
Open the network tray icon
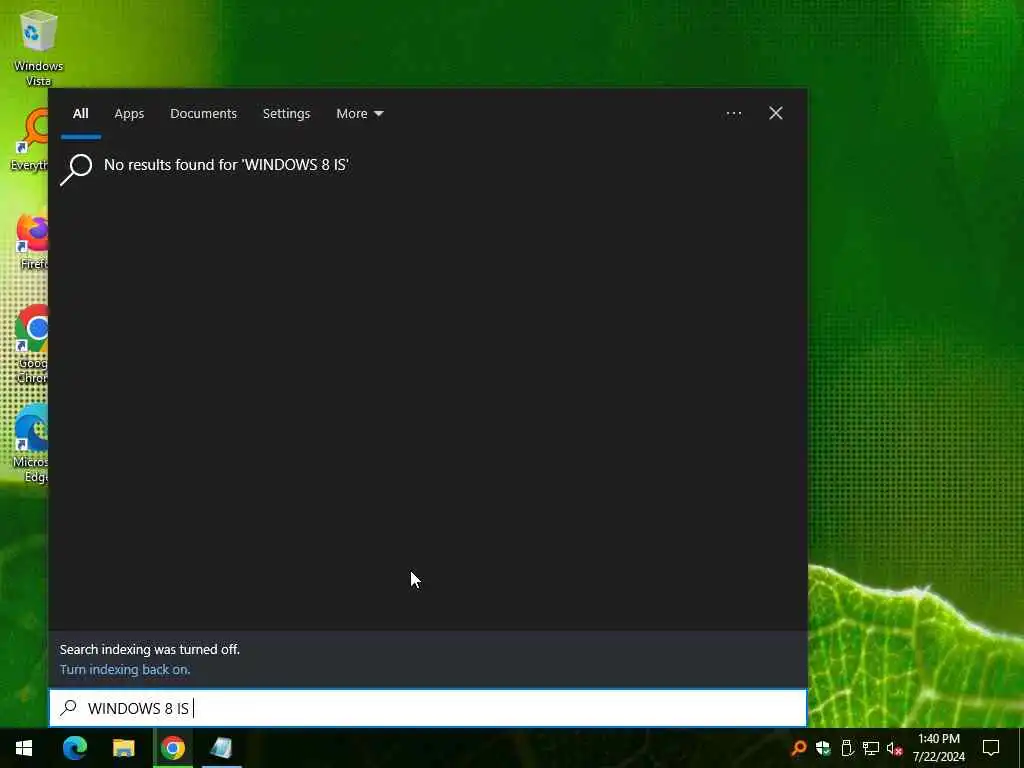[x=871, y=748]
